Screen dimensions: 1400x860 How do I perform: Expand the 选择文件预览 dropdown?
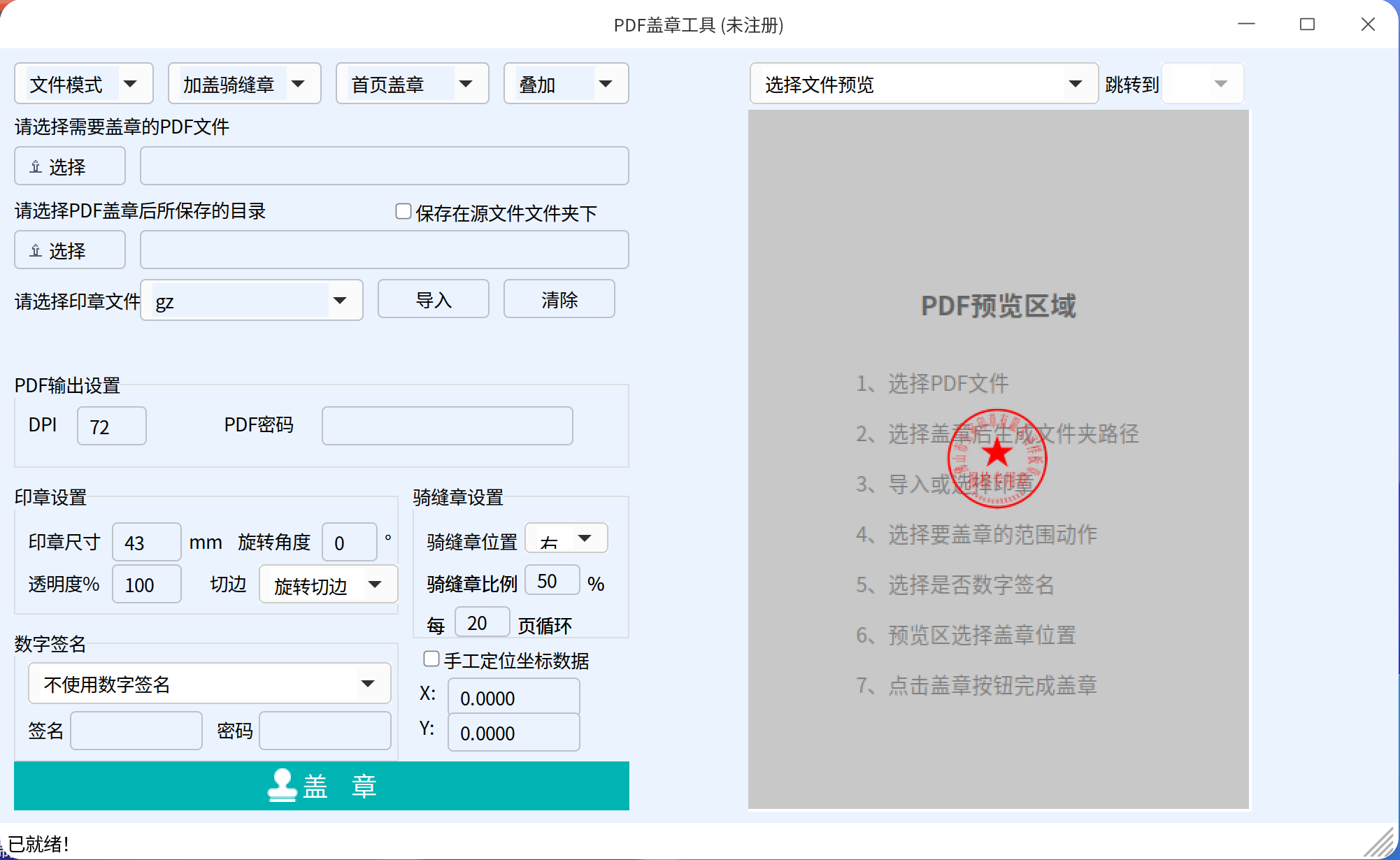924,84
